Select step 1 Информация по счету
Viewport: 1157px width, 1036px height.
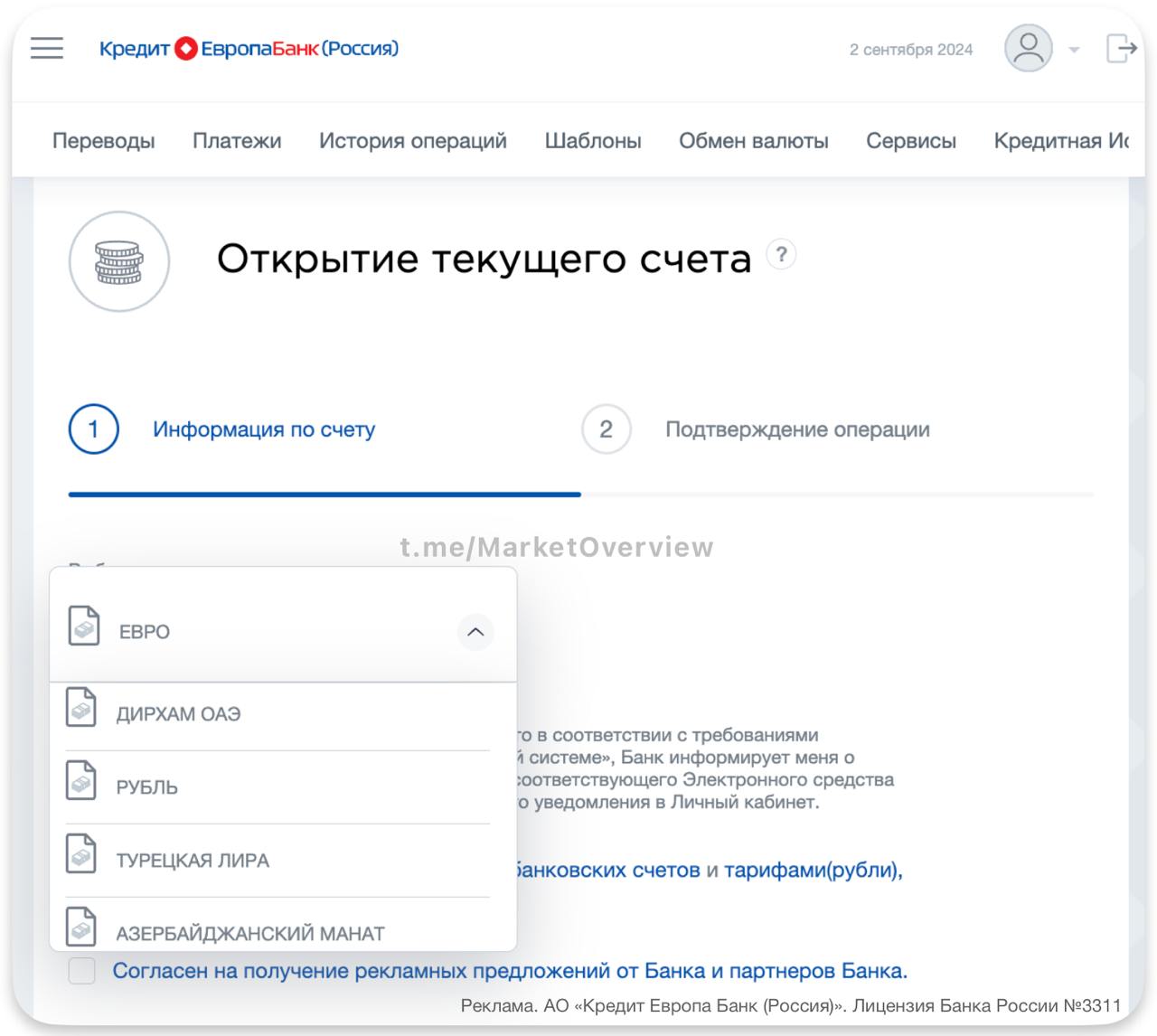(x=221, y=429)
